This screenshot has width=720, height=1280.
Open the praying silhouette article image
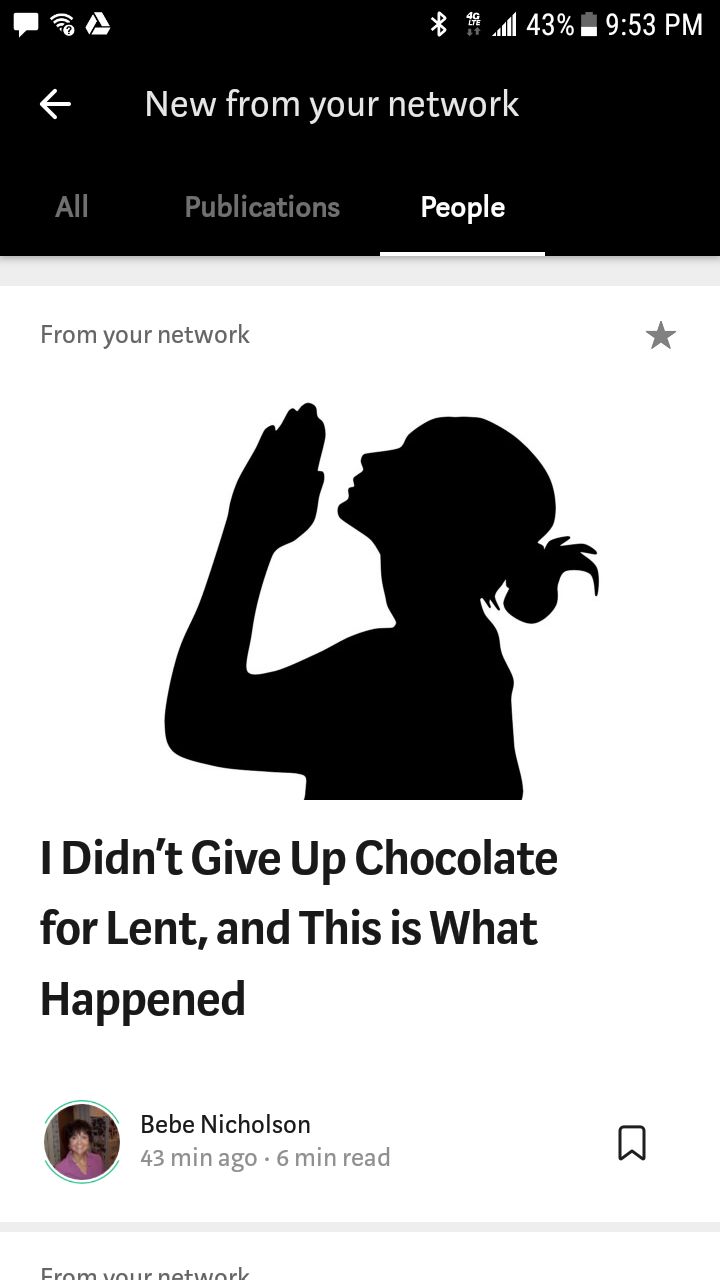tap(382, 600)
